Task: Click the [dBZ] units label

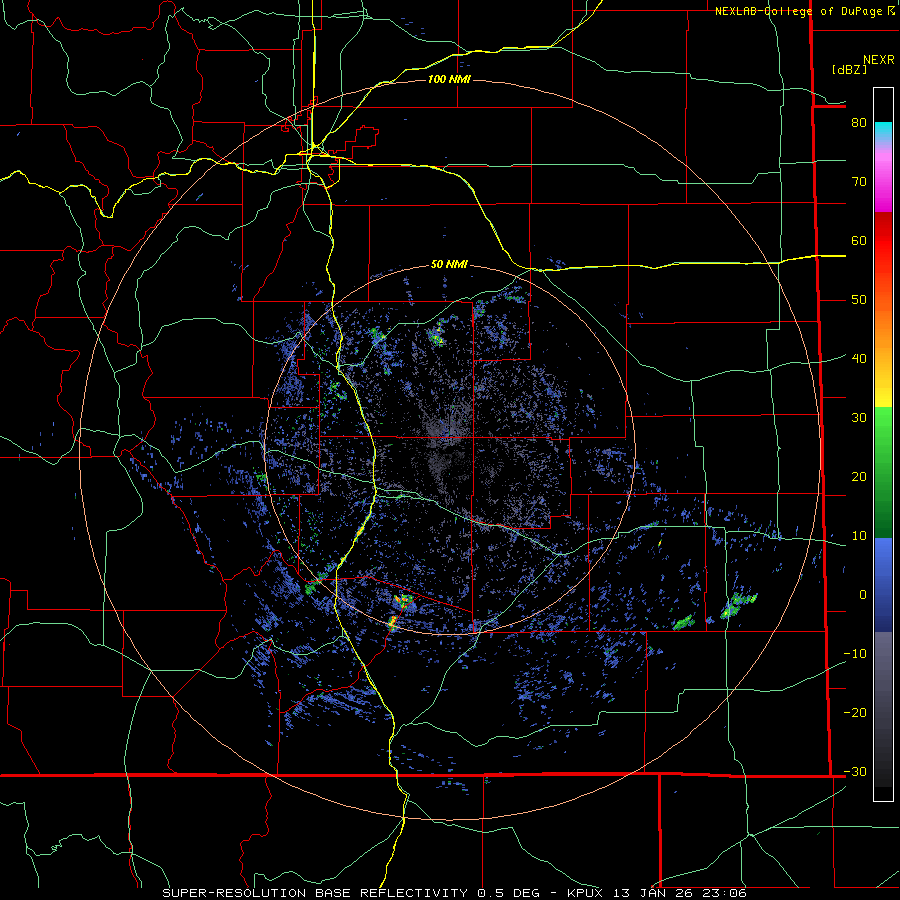Action: 849,69
